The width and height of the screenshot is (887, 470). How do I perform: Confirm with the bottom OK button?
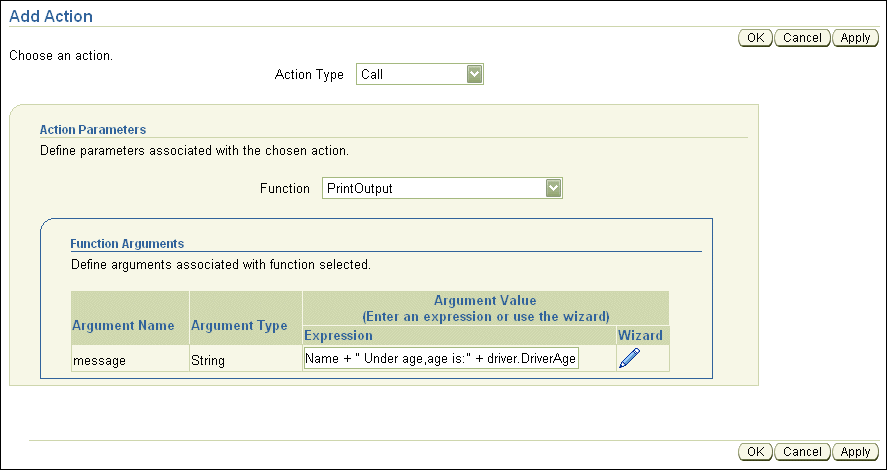(x=754, y=452)
